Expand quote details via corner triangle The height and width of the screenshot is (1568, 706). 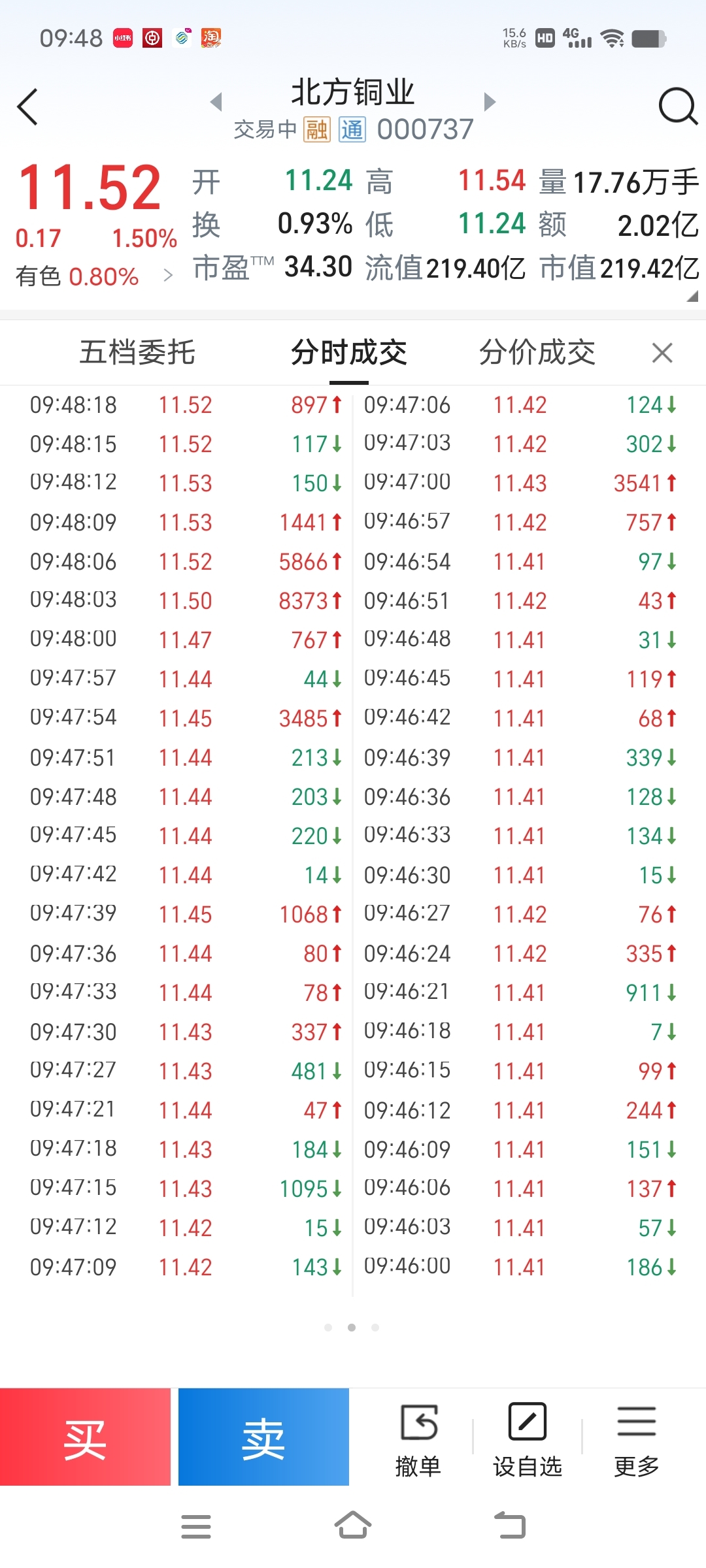point(692,297)
